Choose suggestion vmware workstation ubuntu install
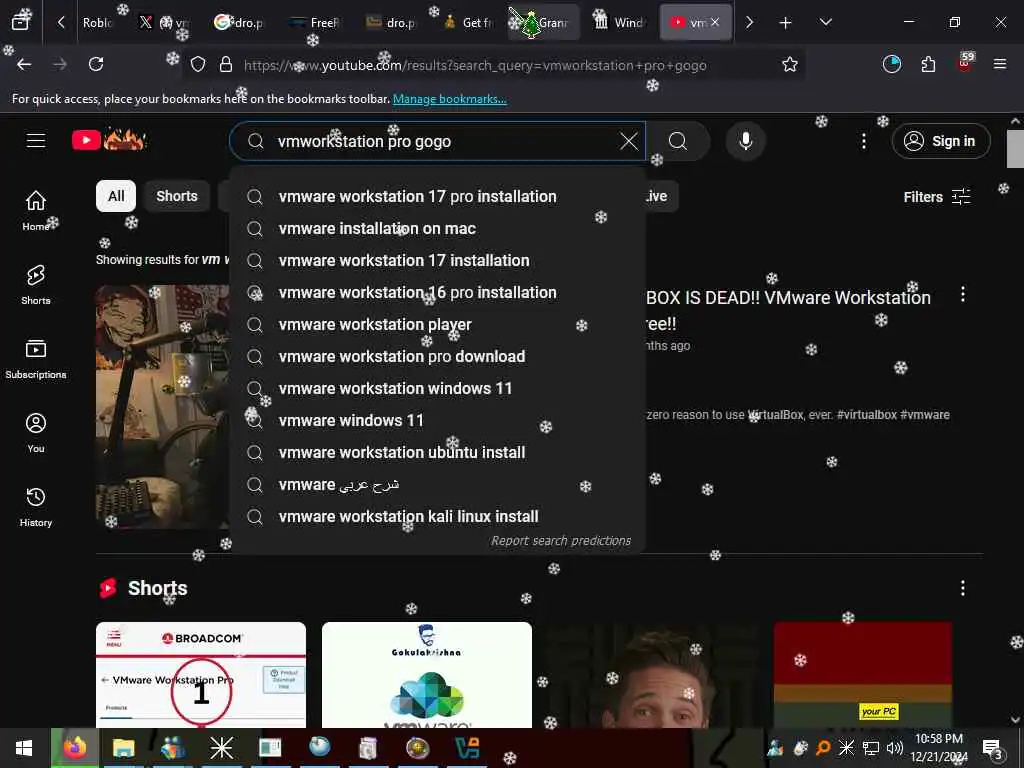Screen dimensions: 1024x768 pyautogui.click(x=437, y=453)
